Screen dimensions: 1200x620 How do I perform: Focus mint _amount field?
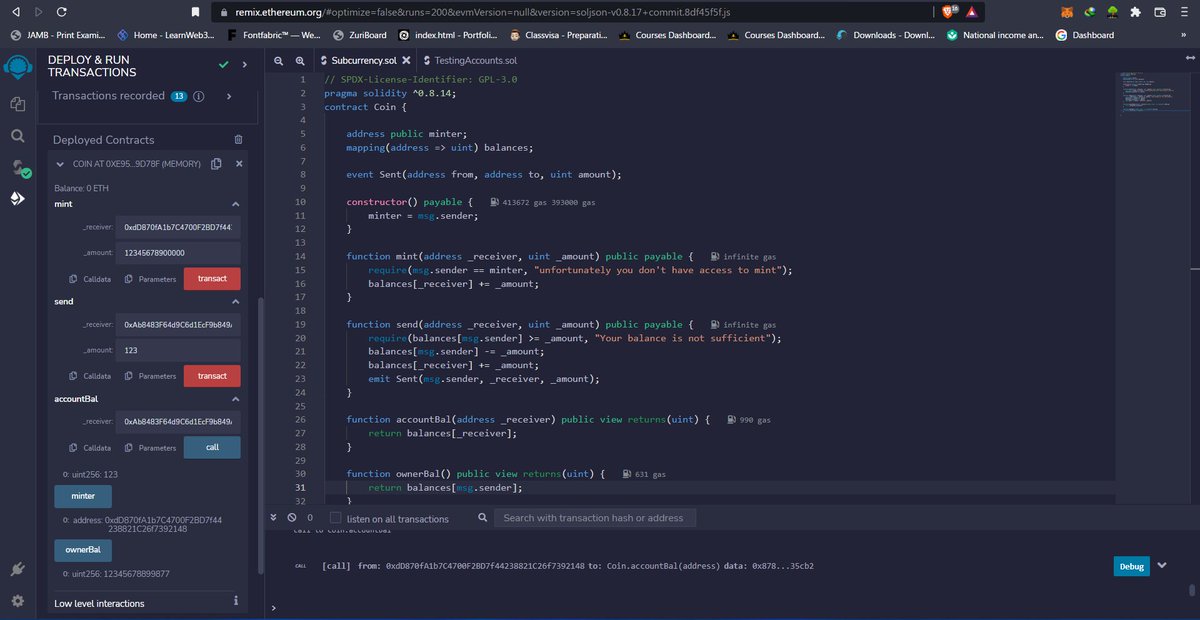click(178, 253)
